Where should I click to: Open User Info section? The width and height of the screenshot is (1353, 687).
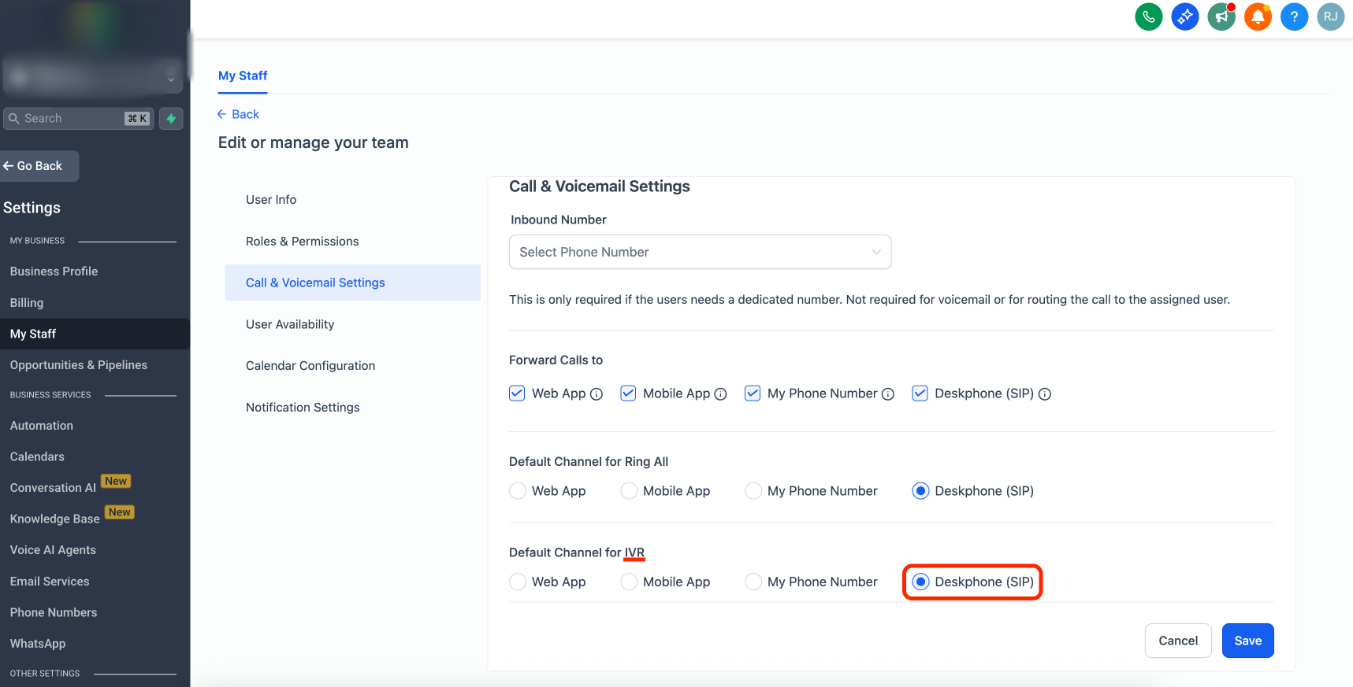click(x=352, y=200)
